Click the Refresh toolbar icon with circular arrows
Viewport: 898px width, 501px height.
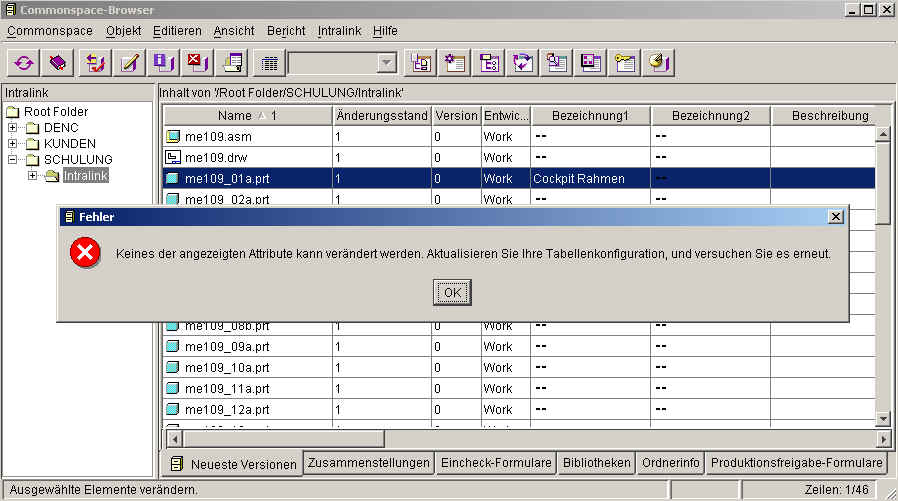23,63
